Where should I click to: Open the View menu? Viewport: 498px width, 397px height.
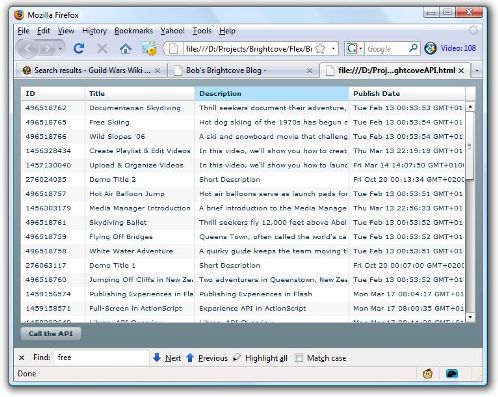[66, 31]
